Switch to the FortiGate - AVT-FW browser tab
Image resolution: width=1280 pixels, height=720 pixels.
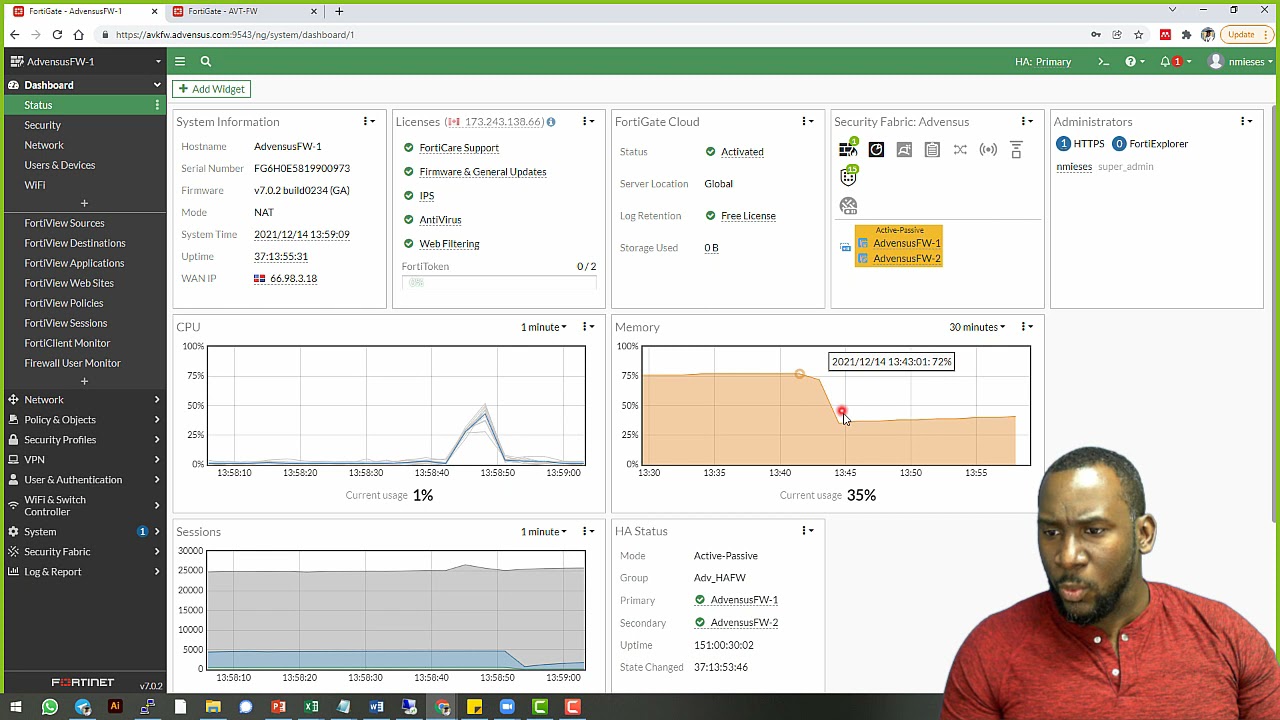[244, 11]
